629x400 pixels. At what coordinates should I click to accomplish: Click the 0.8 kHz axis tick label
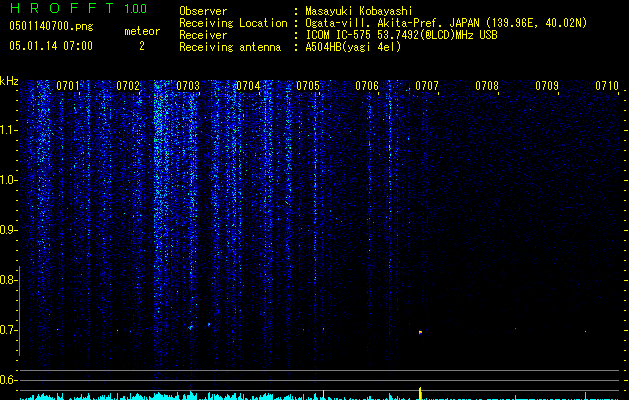click(8, 280)
